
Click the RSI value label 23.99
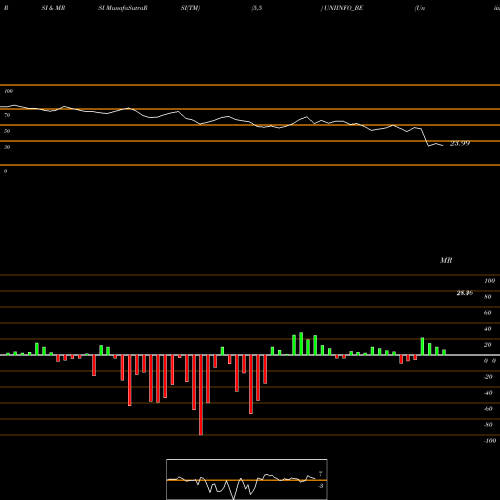[460, 143]
